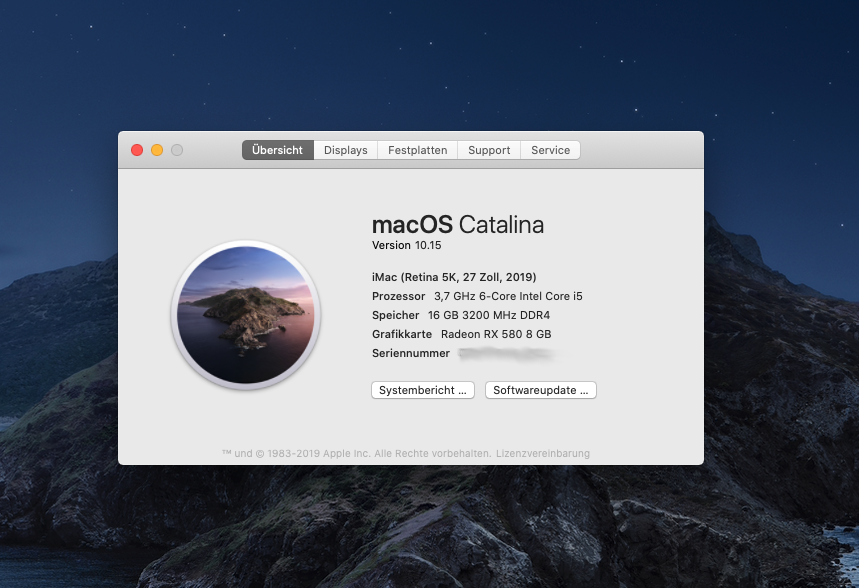Click the blurred Seriennummer value
Viewport: 859px width, 588px height.
[x=507, y=354]
